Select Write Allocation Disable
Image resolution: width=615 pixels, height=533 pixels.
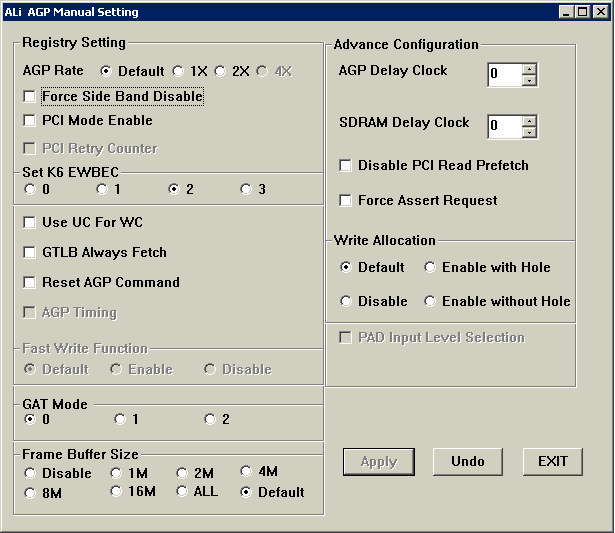point(346,301)
